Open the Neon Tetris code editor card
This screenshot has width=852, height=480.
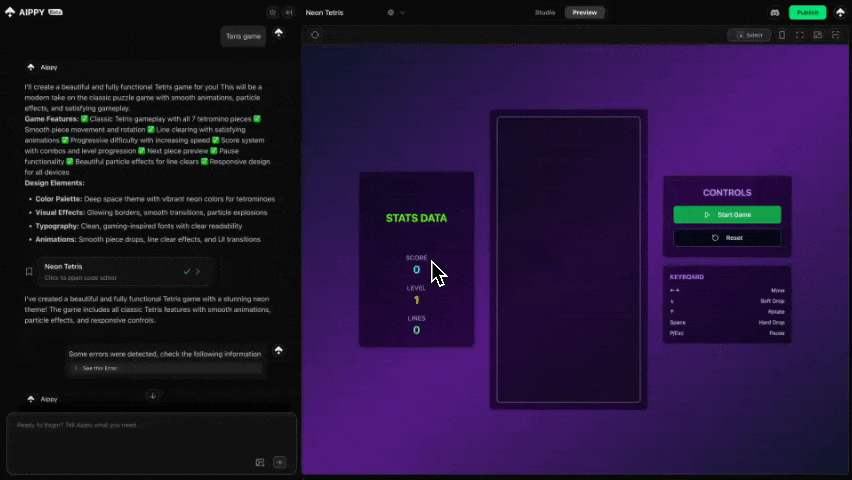coord(124,272)
